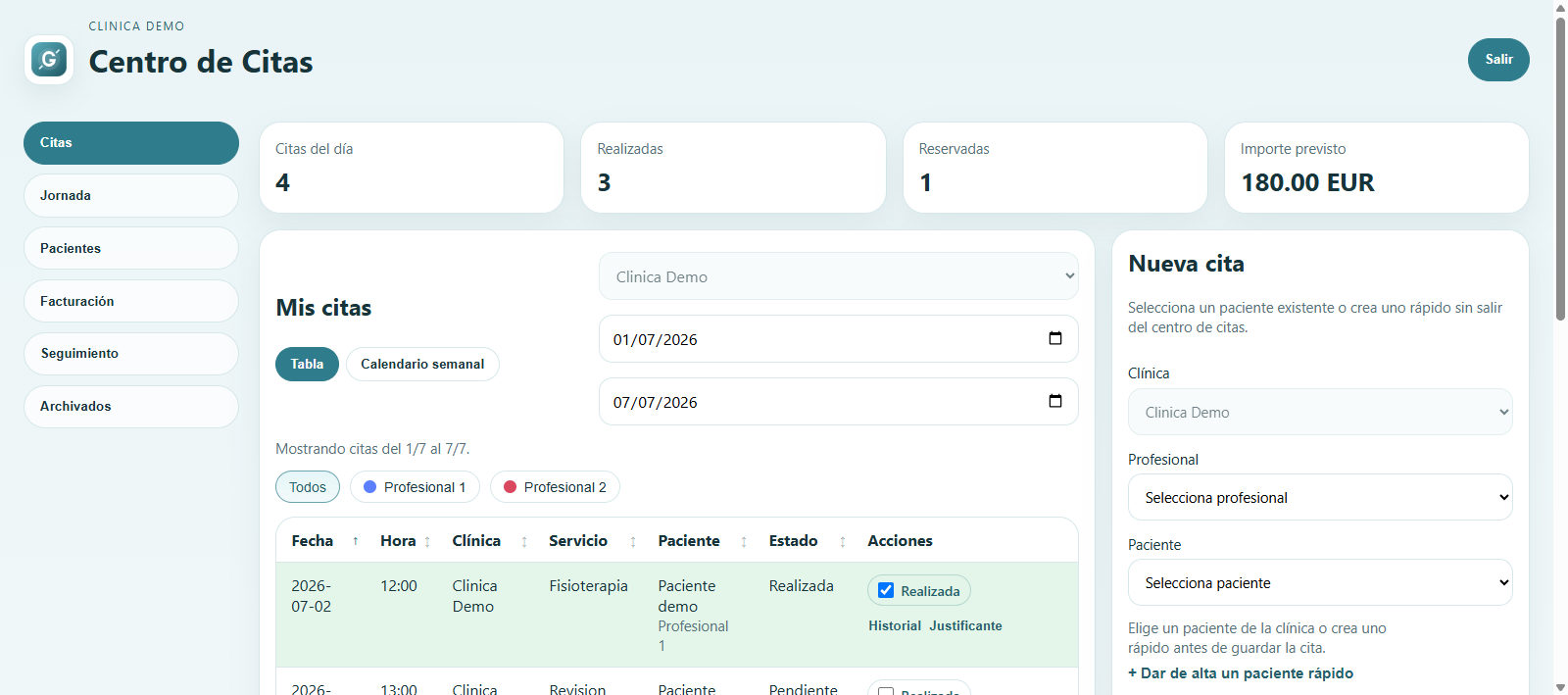Viewport: 1568px width, 695px height.
Task: Check Realizada checkbox for Revision appointment
Action: coord(886,692)
